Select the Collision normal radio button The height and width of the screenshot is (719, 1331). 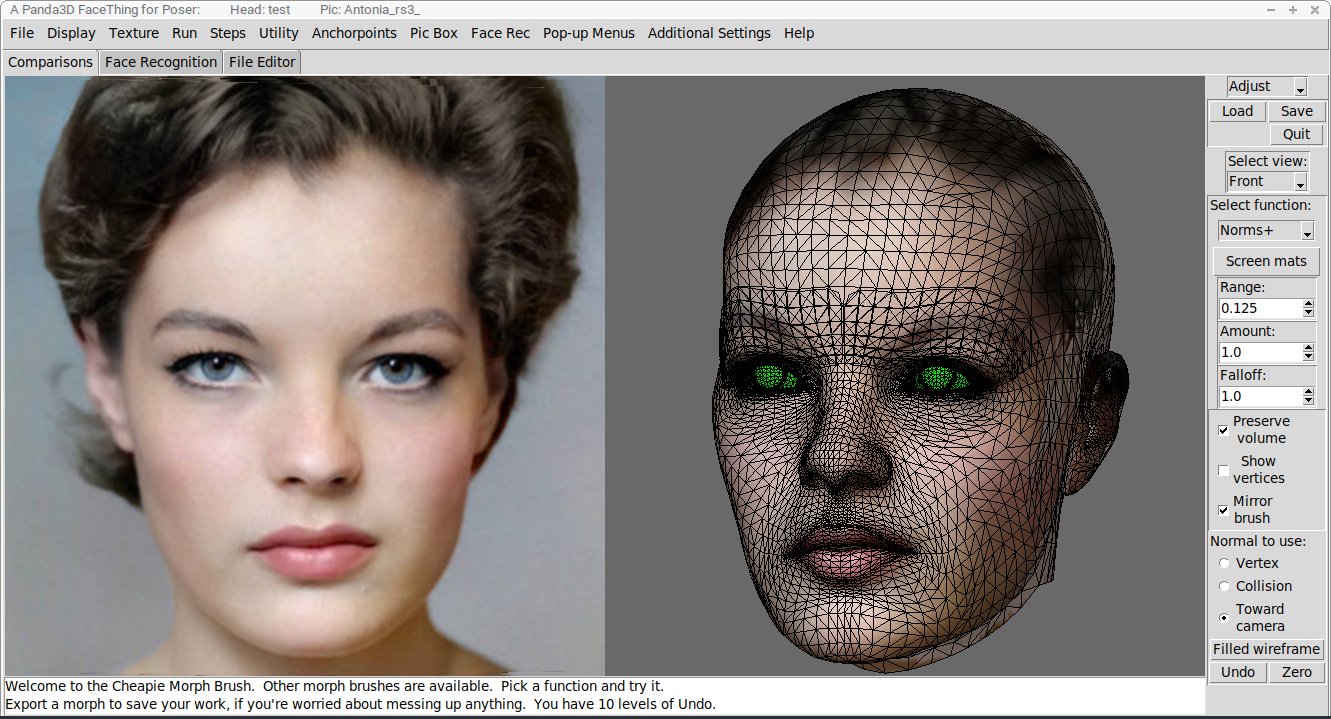point(1224,586)
